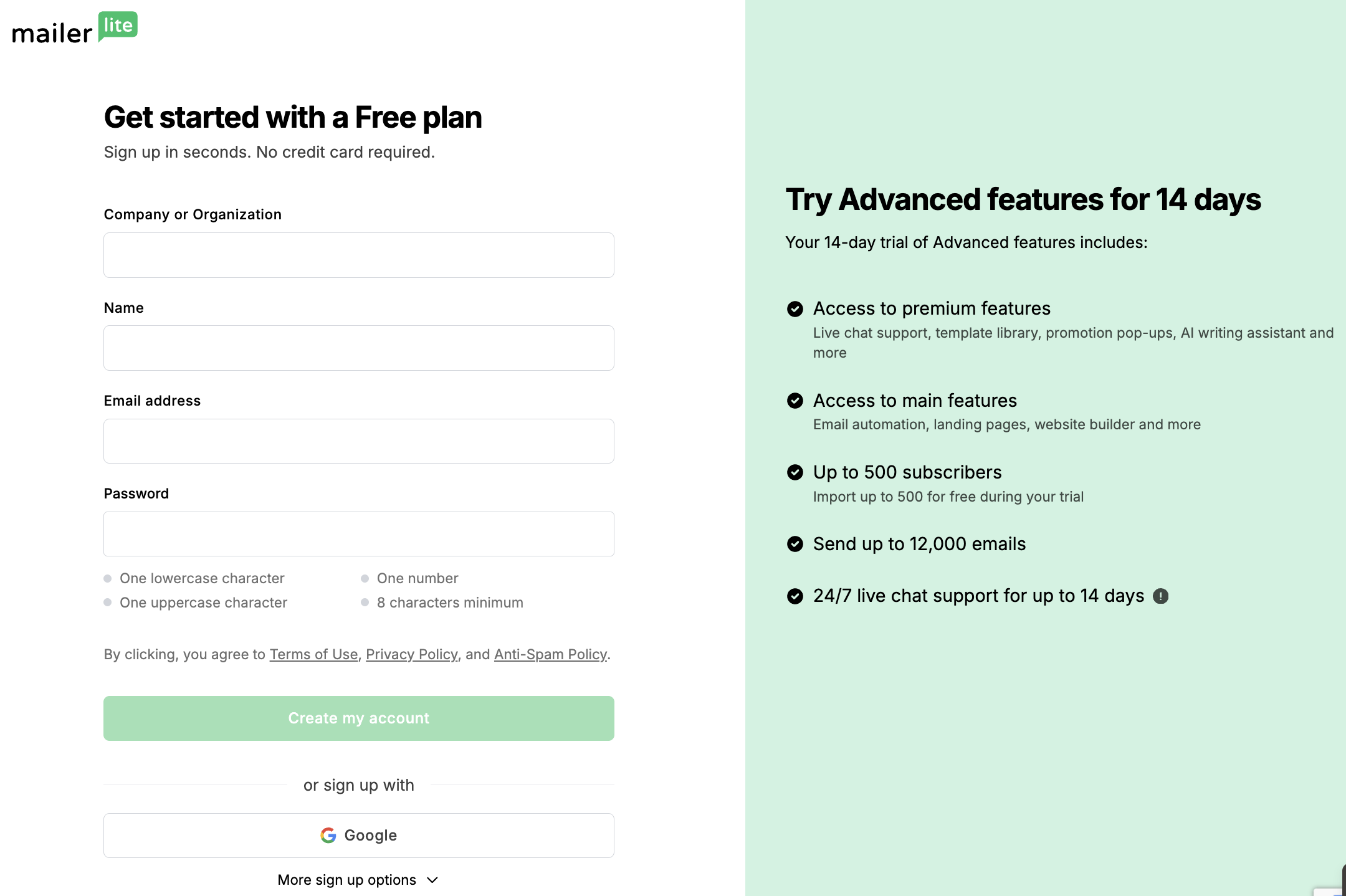Select the Email address field
Image resolution: width=1346 pixels, height=896 pixels.
[358, 441]
